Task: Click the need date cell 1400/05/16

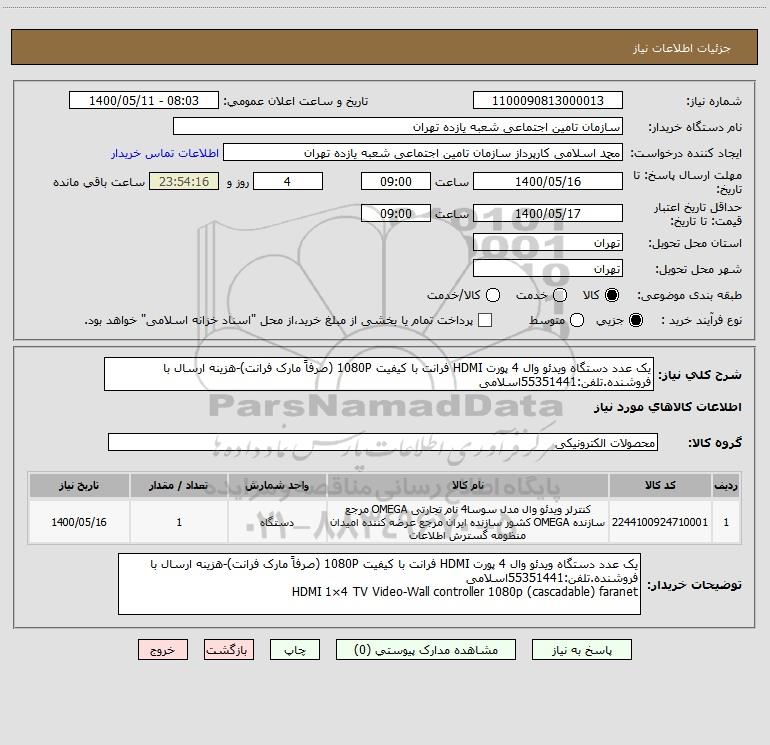Action: click(79, 522)
